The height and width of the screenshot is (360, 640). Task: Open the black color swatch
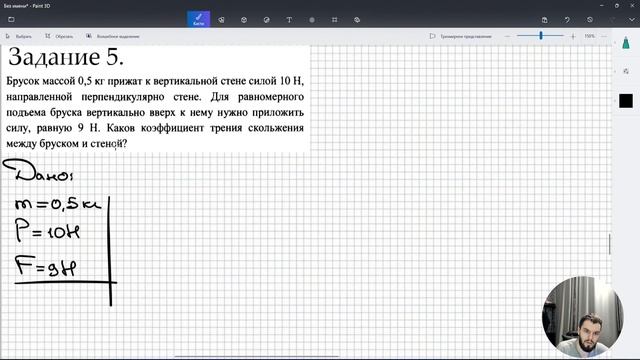click(x=626, y=101)
